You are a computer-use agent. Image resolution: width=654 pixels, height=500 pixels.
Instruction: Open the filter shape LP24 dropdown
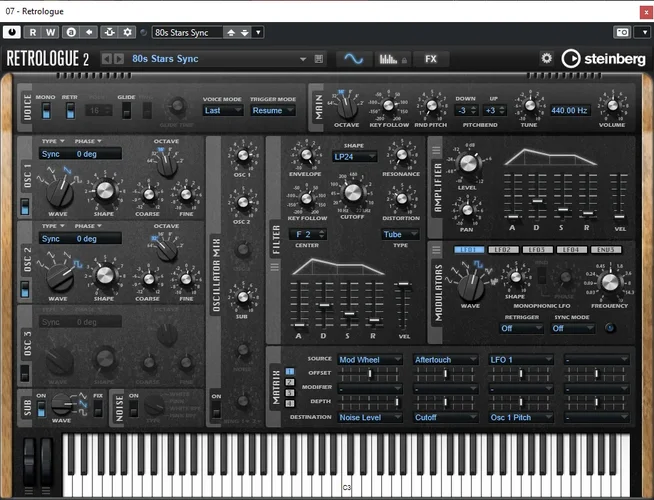click(357, 156)
